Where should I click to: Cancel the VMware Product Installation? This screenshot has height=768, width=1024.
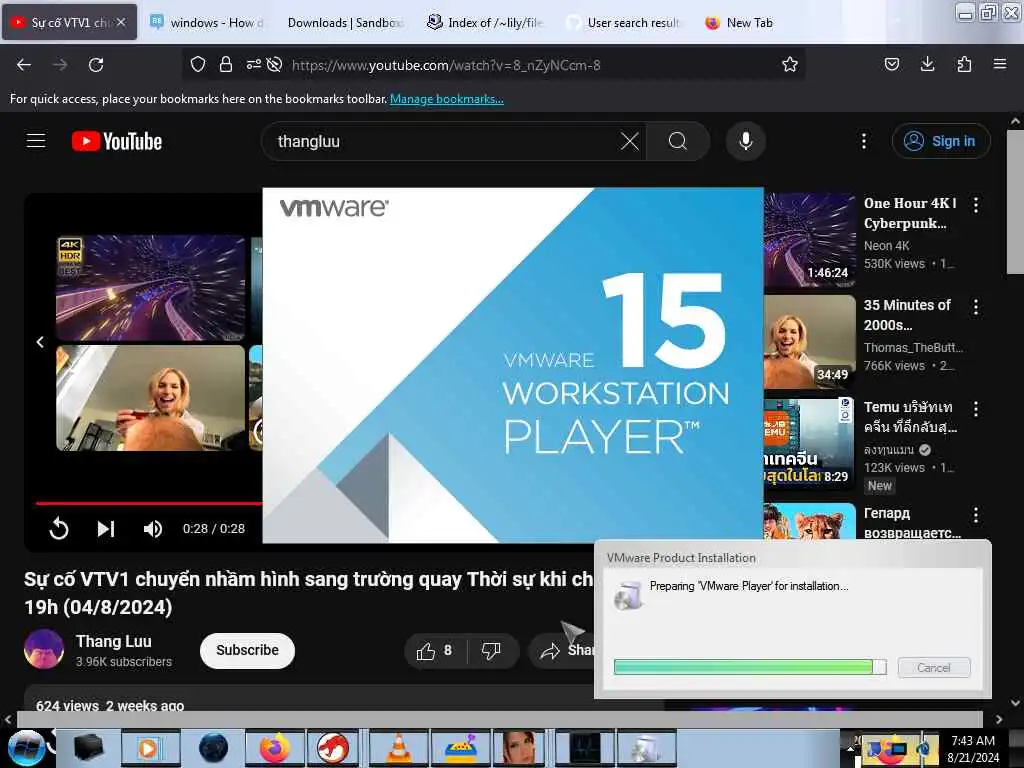(933, 667)
